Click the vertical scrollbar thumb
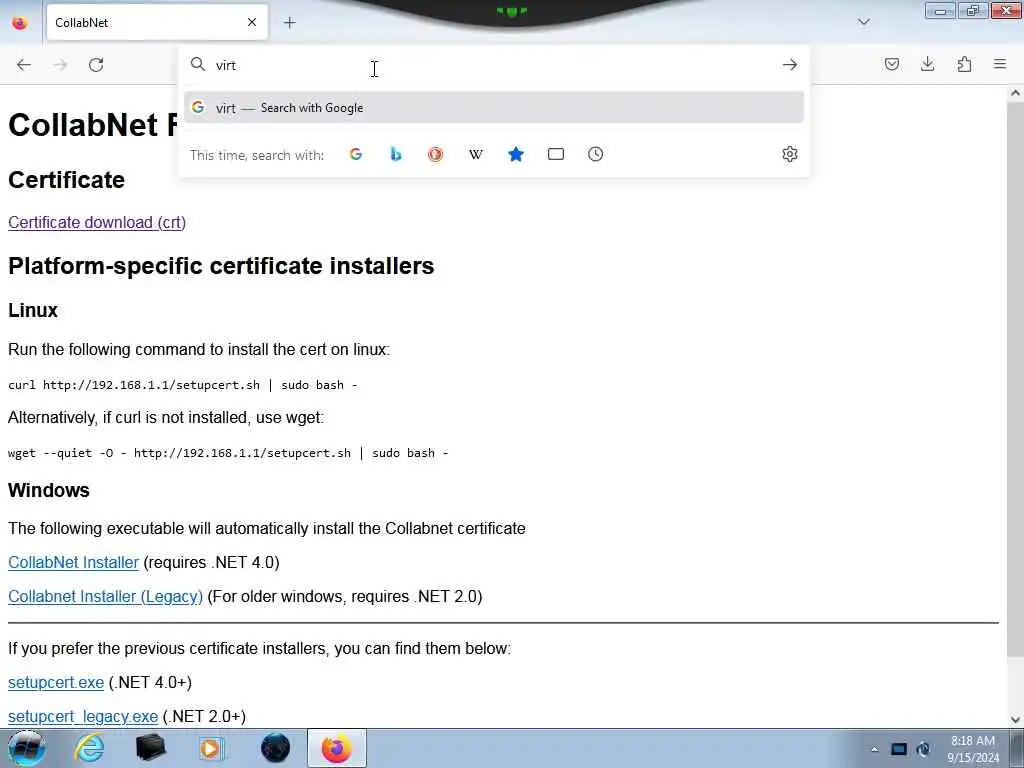The height and width of the screenshot is (768, 1024). [1015, 379]
